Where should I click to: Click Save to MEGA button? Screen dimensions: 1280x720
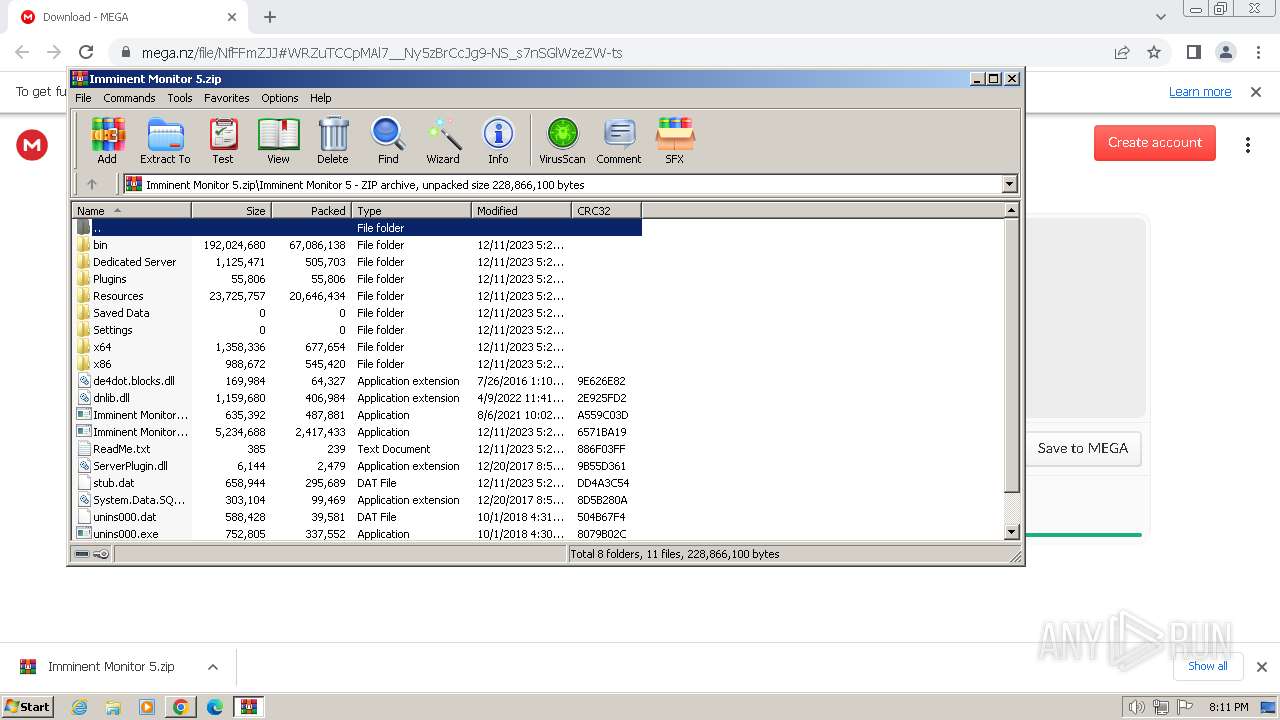point(1083,448)
